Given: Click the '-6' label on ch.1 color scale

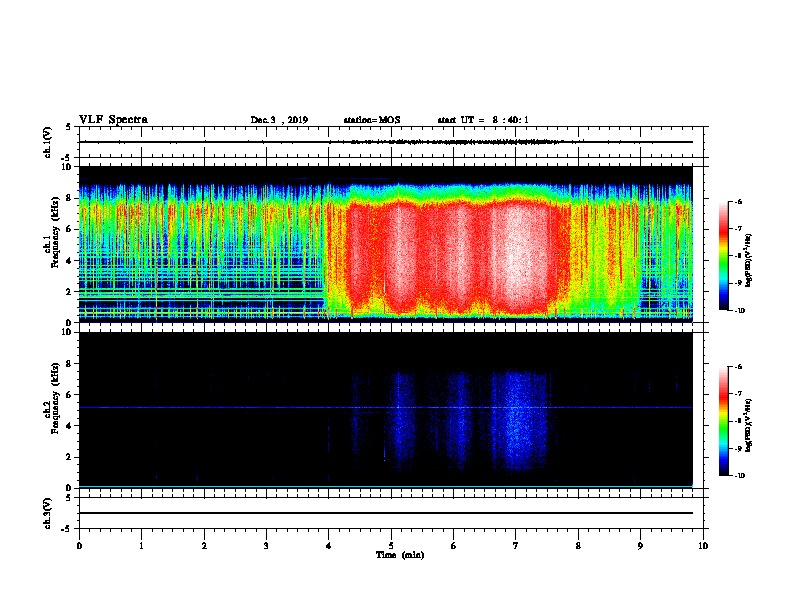Looking at the screenshot, I should tap(737, 201).
